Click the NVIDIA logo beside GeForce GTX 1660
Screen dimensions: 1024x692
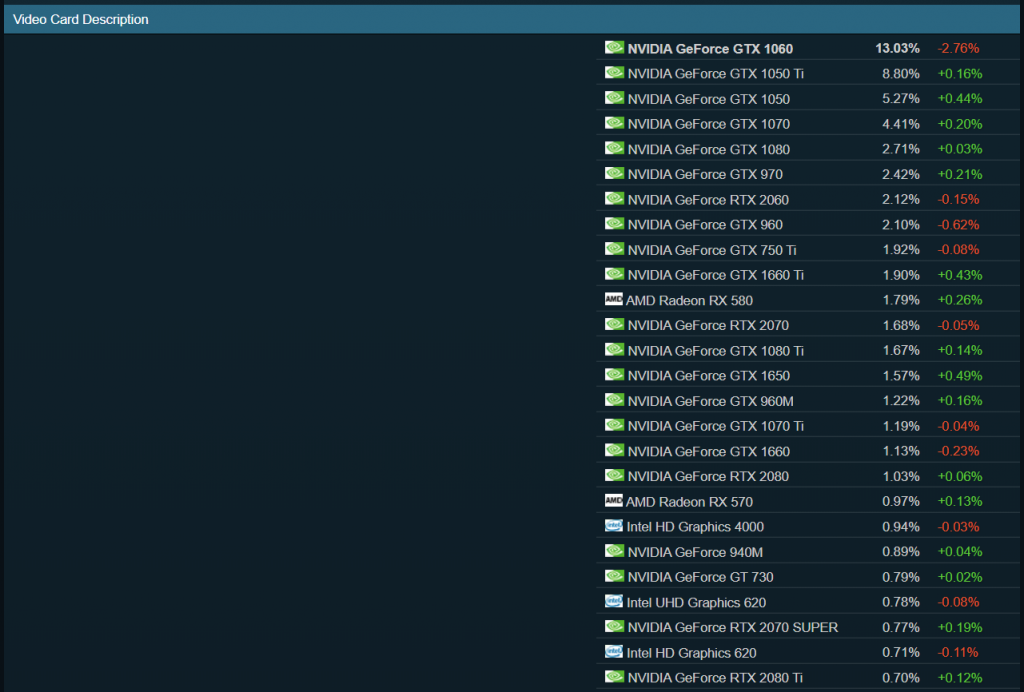coord(614,450)
